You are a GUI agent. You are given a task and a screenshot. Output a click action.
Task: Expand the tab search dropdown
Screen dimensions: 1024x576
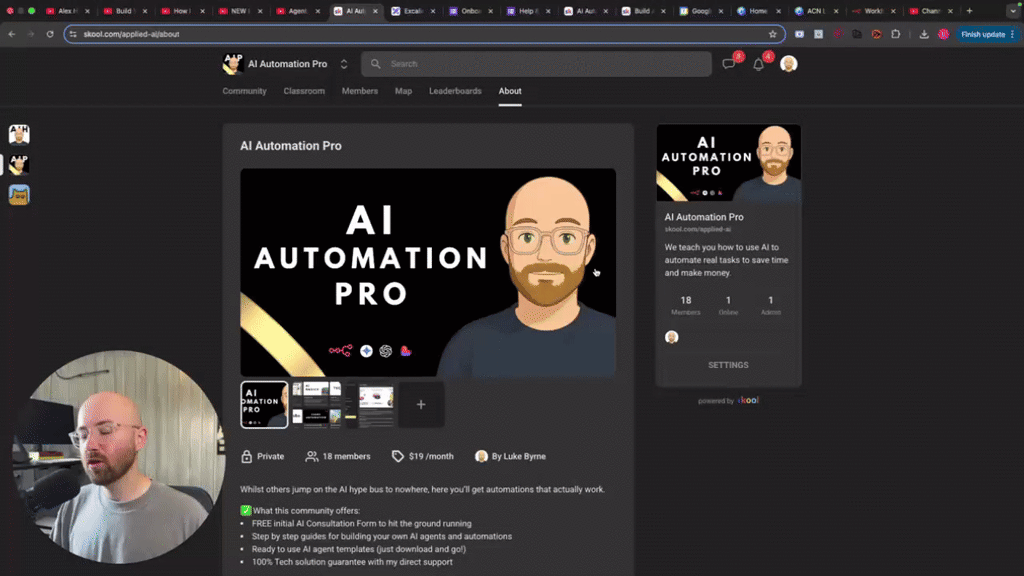point(1013,11)
